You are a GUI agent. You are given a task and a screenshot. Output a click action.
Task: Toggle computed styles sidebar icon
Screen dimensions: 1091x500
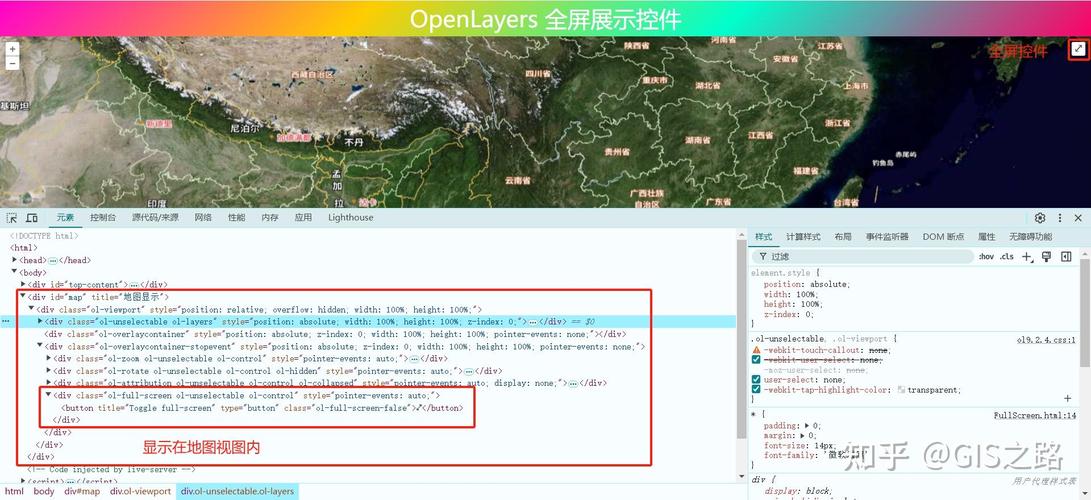click(x=1066, y=257)
